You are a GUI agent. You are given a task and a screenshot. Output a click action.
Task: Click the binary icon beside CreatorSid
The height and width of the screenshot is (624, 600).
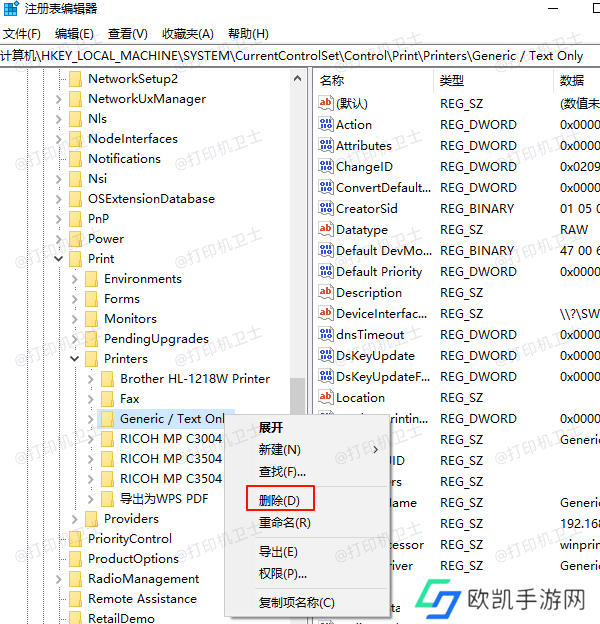pyautogui.click(x=325, y=209)
